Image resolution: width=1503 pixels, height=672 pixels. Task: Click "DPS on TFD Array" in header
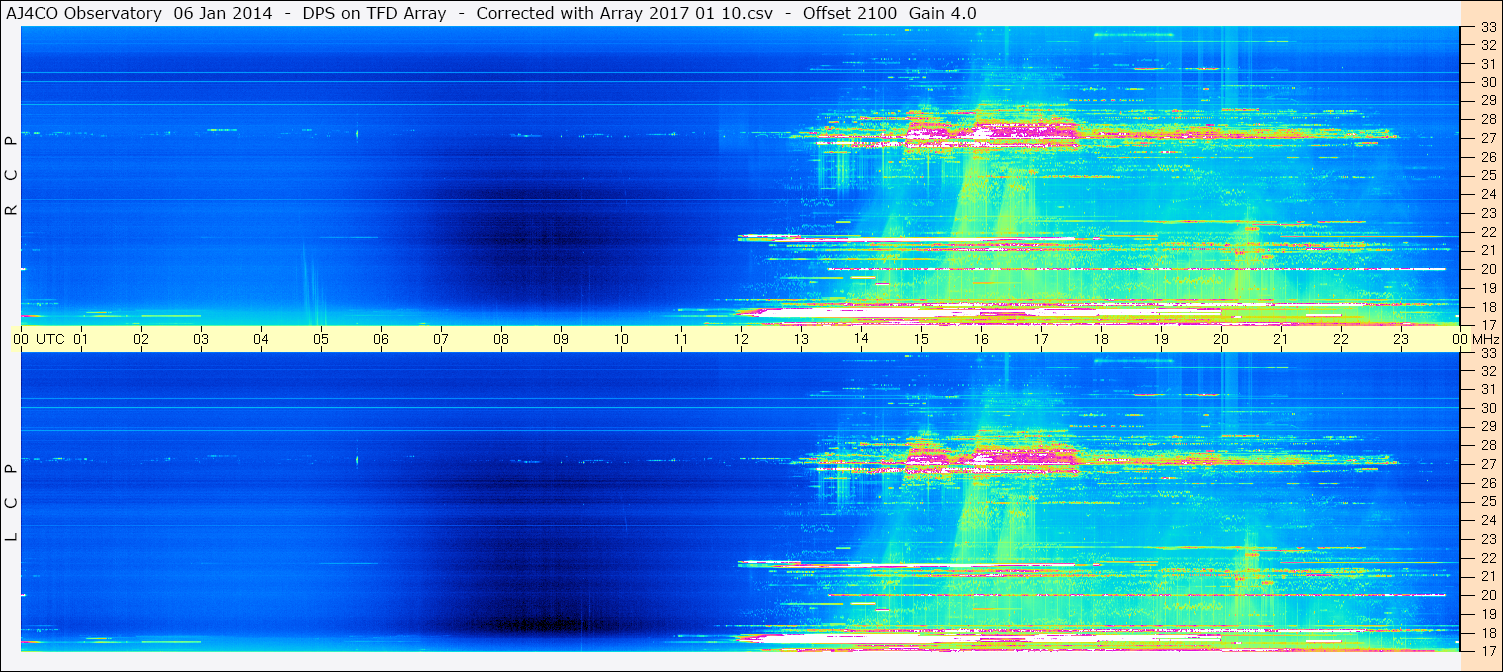point(373,13)
